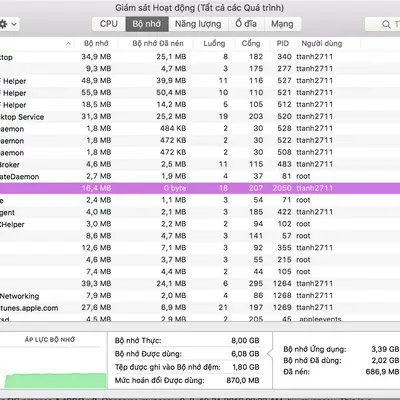Select the daemon row with PID 508
The image size is (400, 400).
point(200,152)
